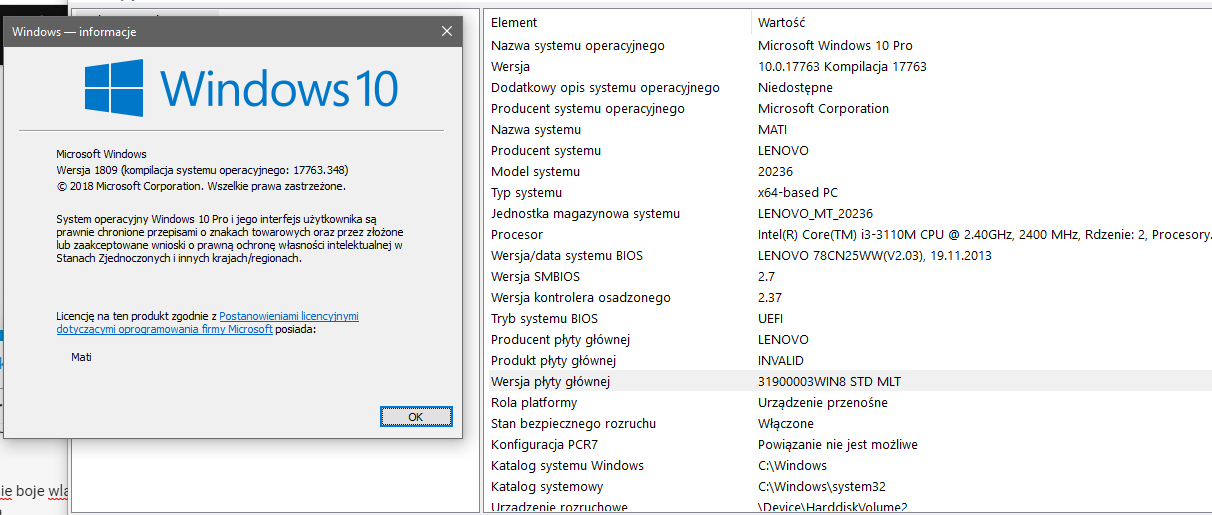Viewport: 1212px width, 515px height.
Task: Select the Typ systemu row
Action: pos(849,192)
